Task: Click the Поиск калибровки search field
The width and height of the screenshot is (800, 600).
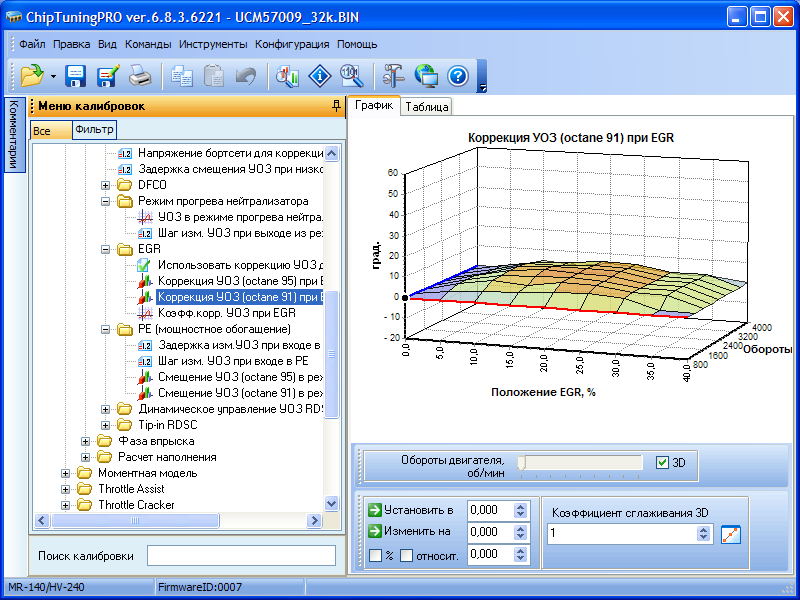Action: 241,556
